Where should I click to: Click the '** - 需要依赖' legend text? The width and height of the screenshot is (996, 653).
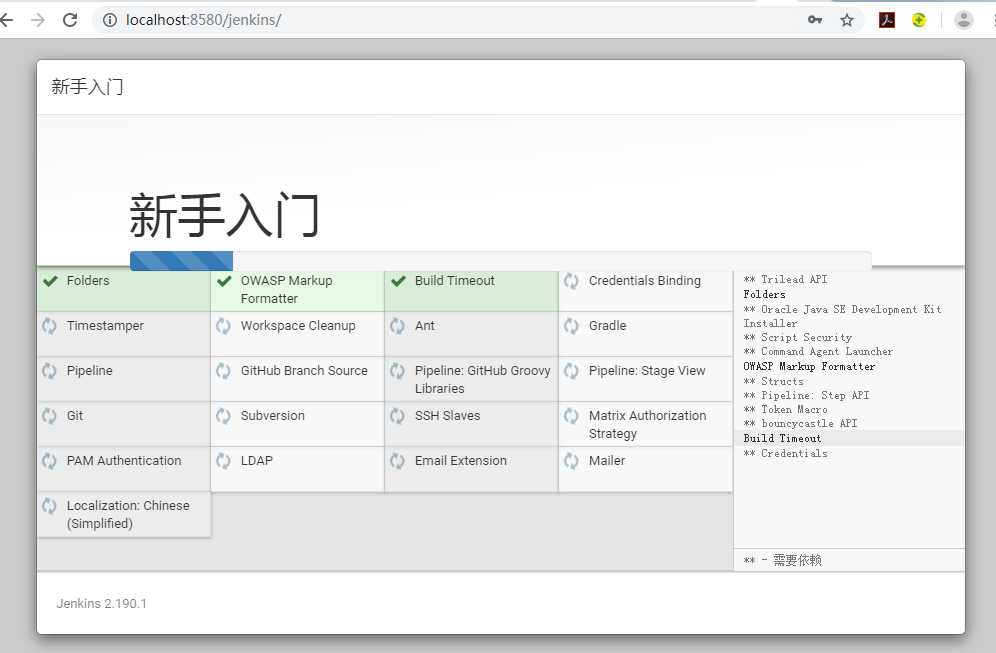pos(783,560)
